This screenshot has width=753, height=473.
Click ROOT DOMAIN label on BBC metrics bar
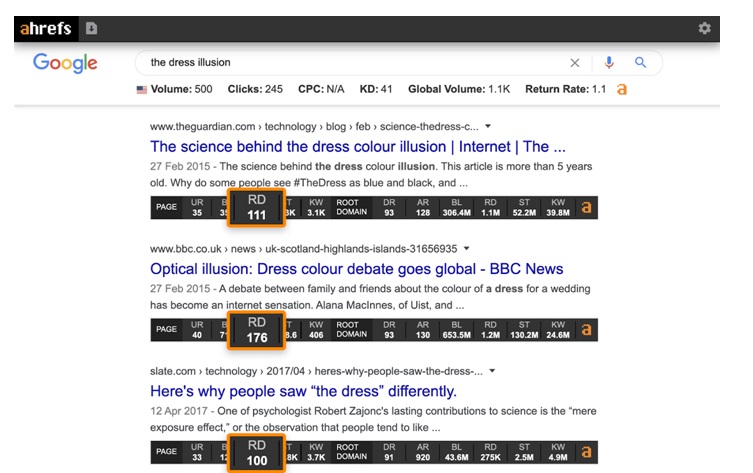(352, 330)
